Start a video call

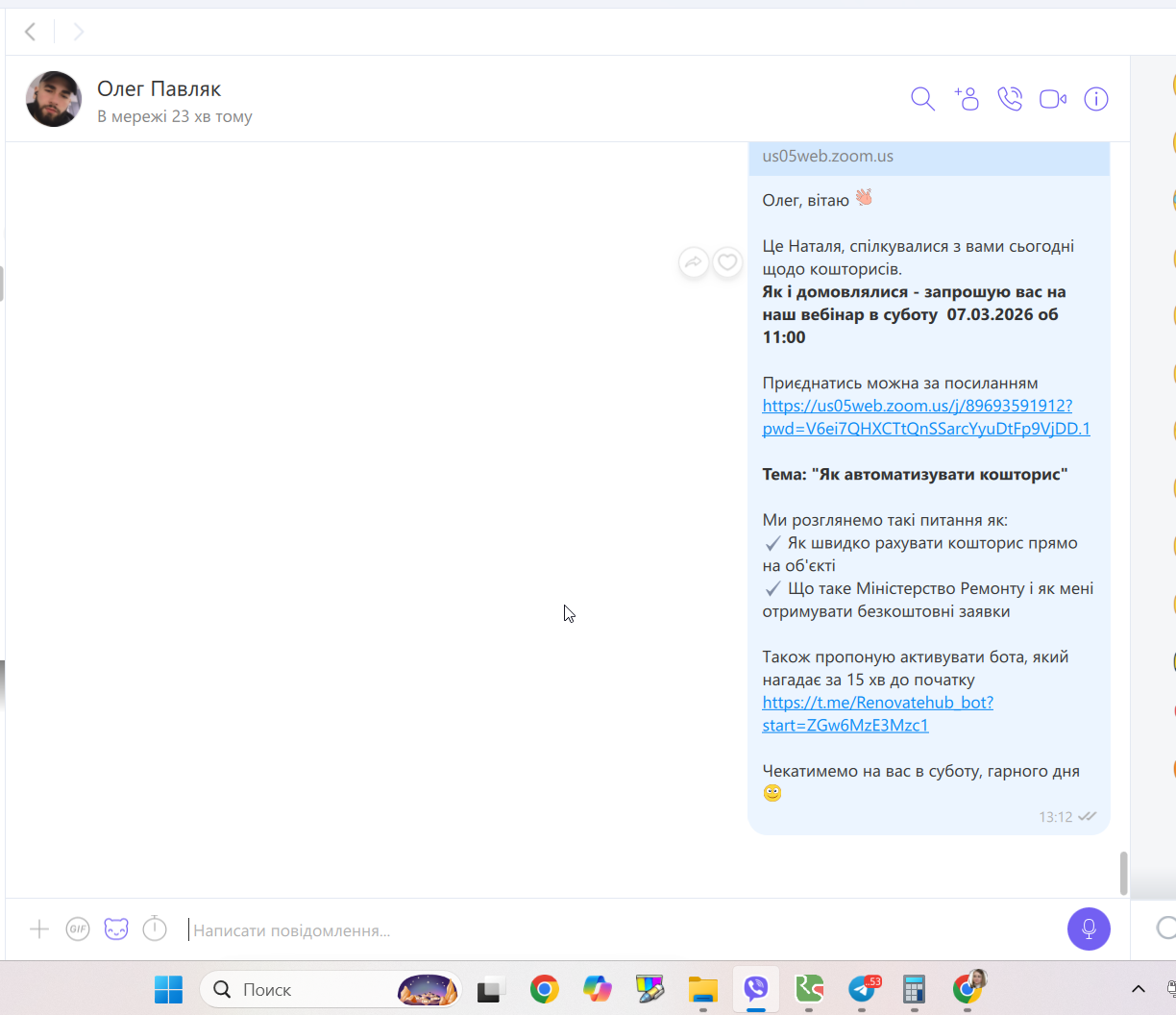(1053, 99)
